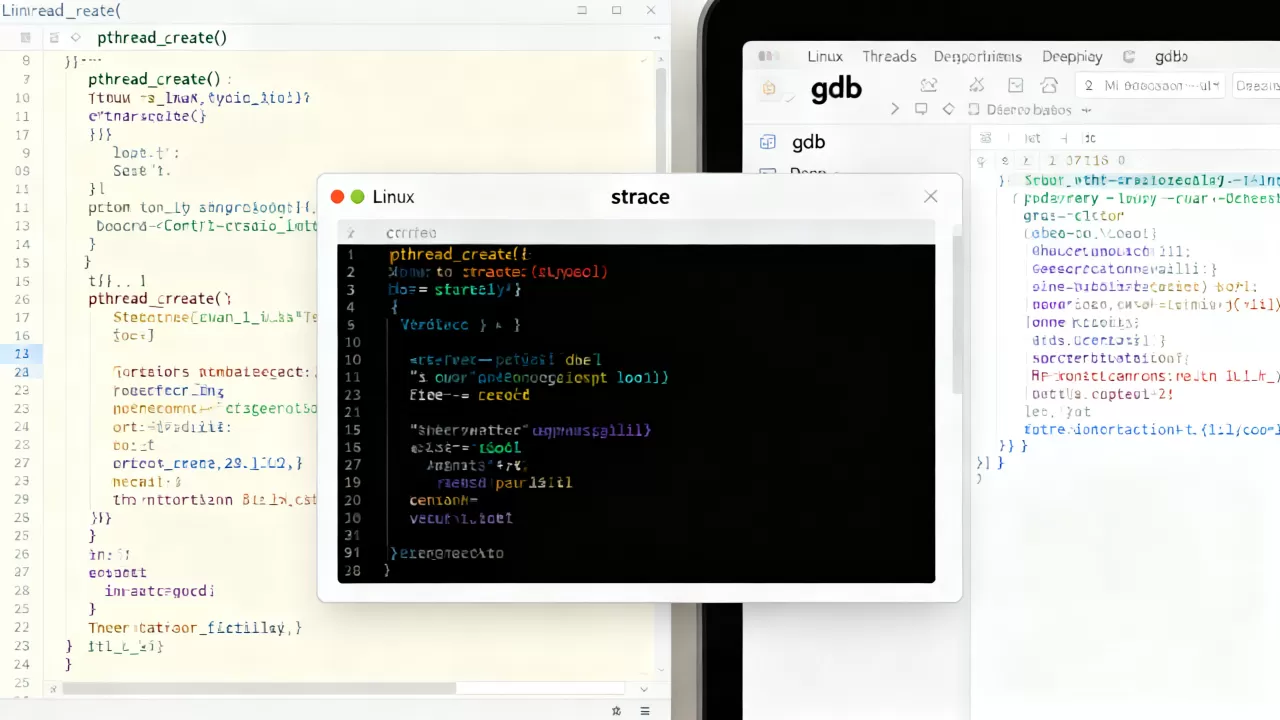Click the orange icon beside the gdb heading
This screenshot has height=720, width=1280.
[769, 88]
